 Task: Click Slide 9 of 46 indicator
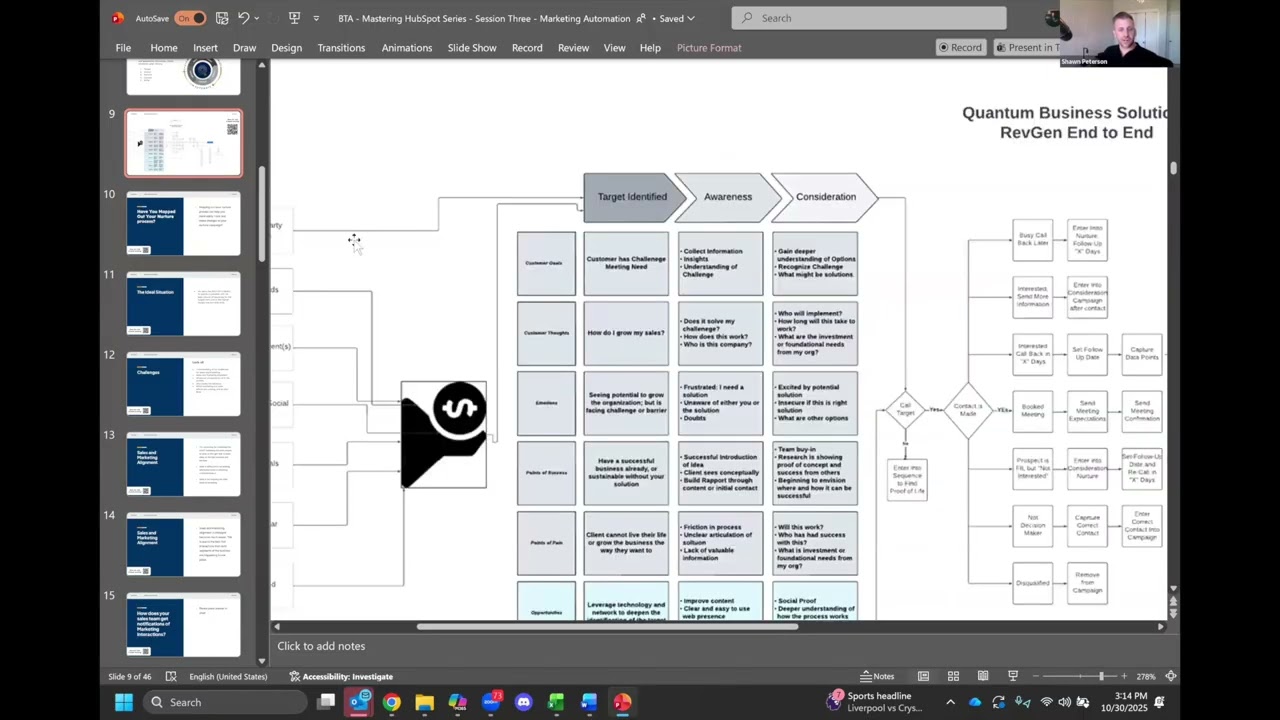(x=130, y=676)
